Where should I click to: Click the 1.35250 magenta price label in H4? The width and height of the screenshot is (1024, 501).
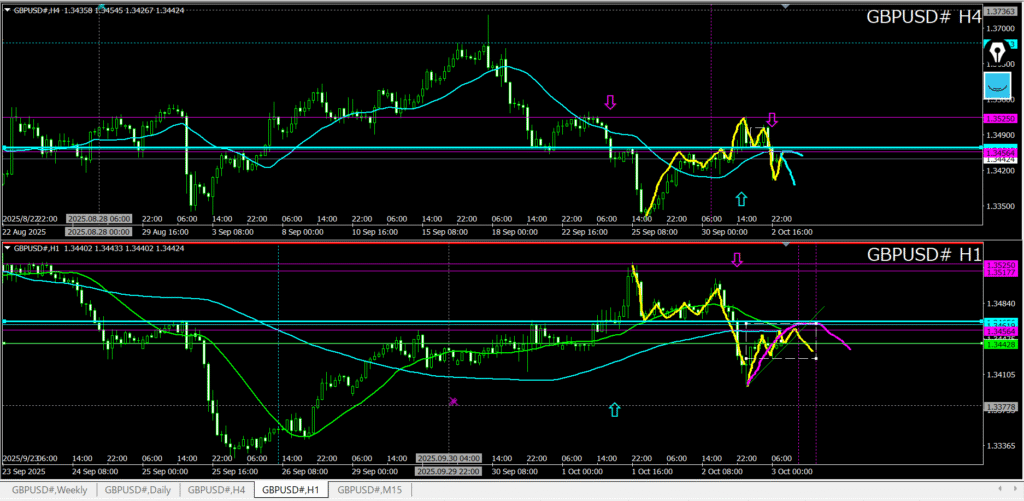[x=1001, y=117]
